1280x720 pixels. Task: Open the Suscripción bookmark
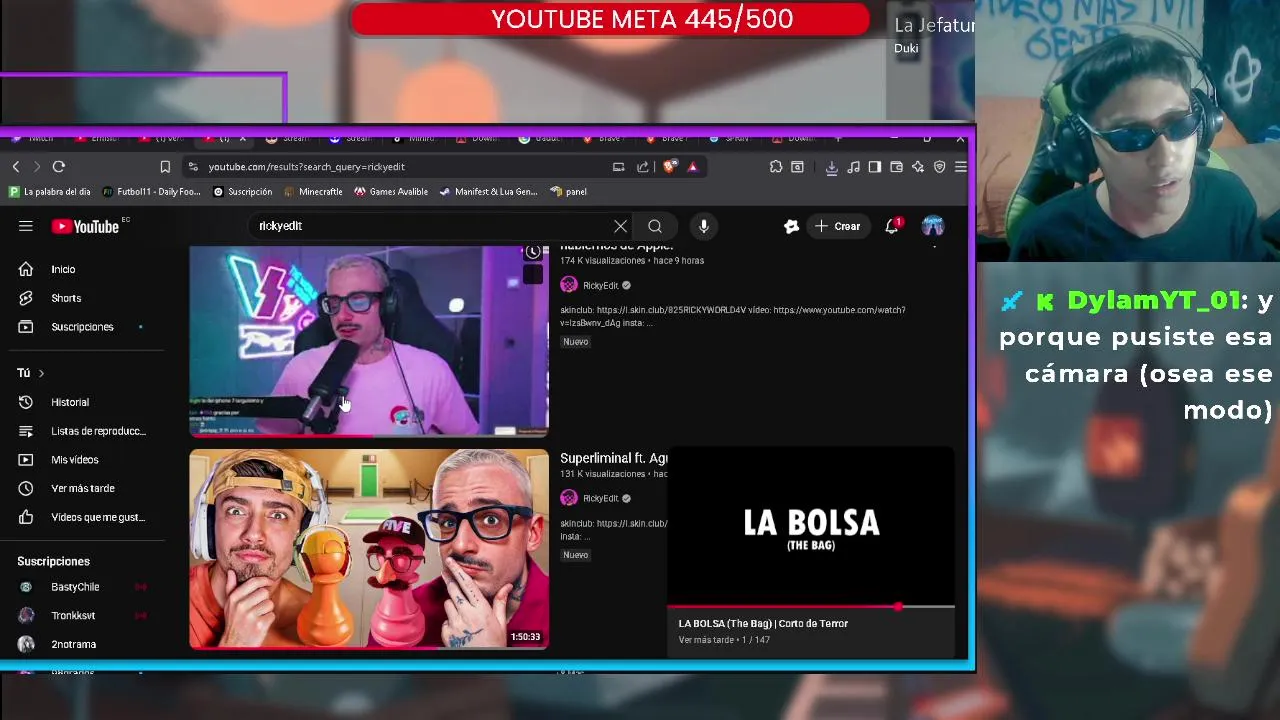pyautogui.click(x=242, y=192)
